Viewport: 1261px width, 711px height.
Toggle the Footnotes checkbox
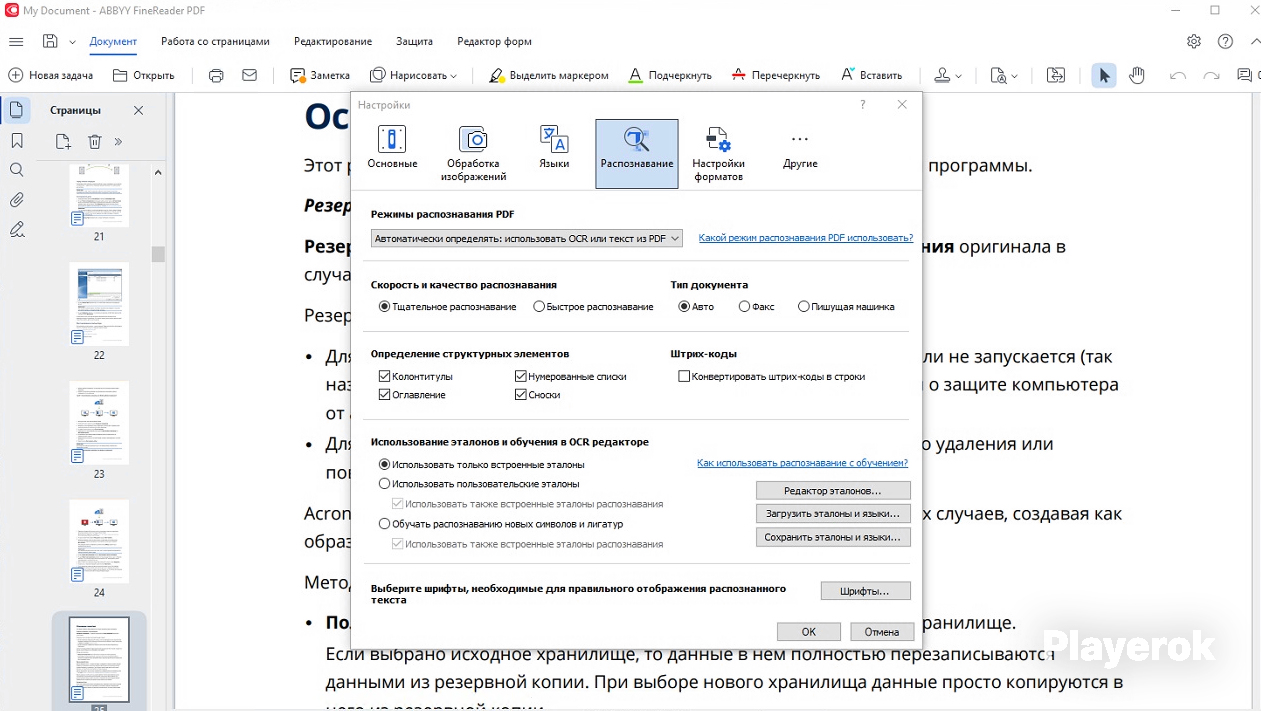click(521, 395)
